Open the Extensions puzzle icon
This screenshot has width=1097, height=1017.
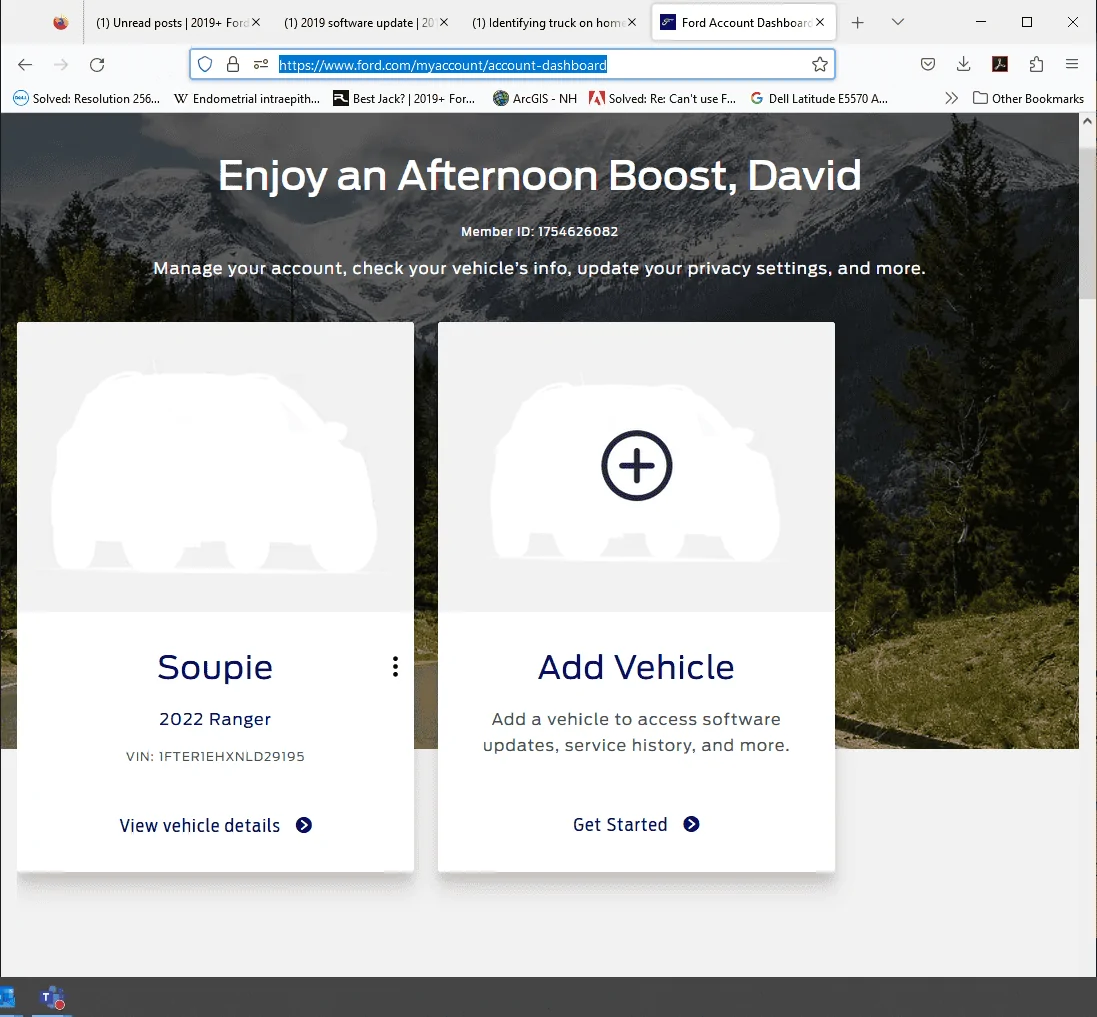click(1036, 64)
